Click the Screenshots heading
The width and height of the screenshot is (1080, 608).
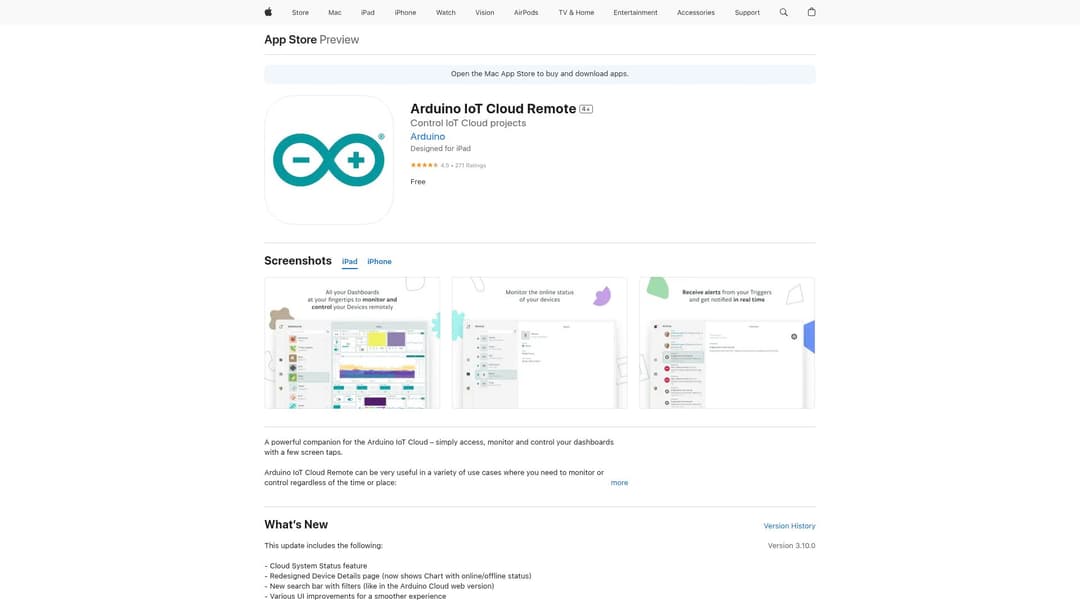[x=298, y=261]
